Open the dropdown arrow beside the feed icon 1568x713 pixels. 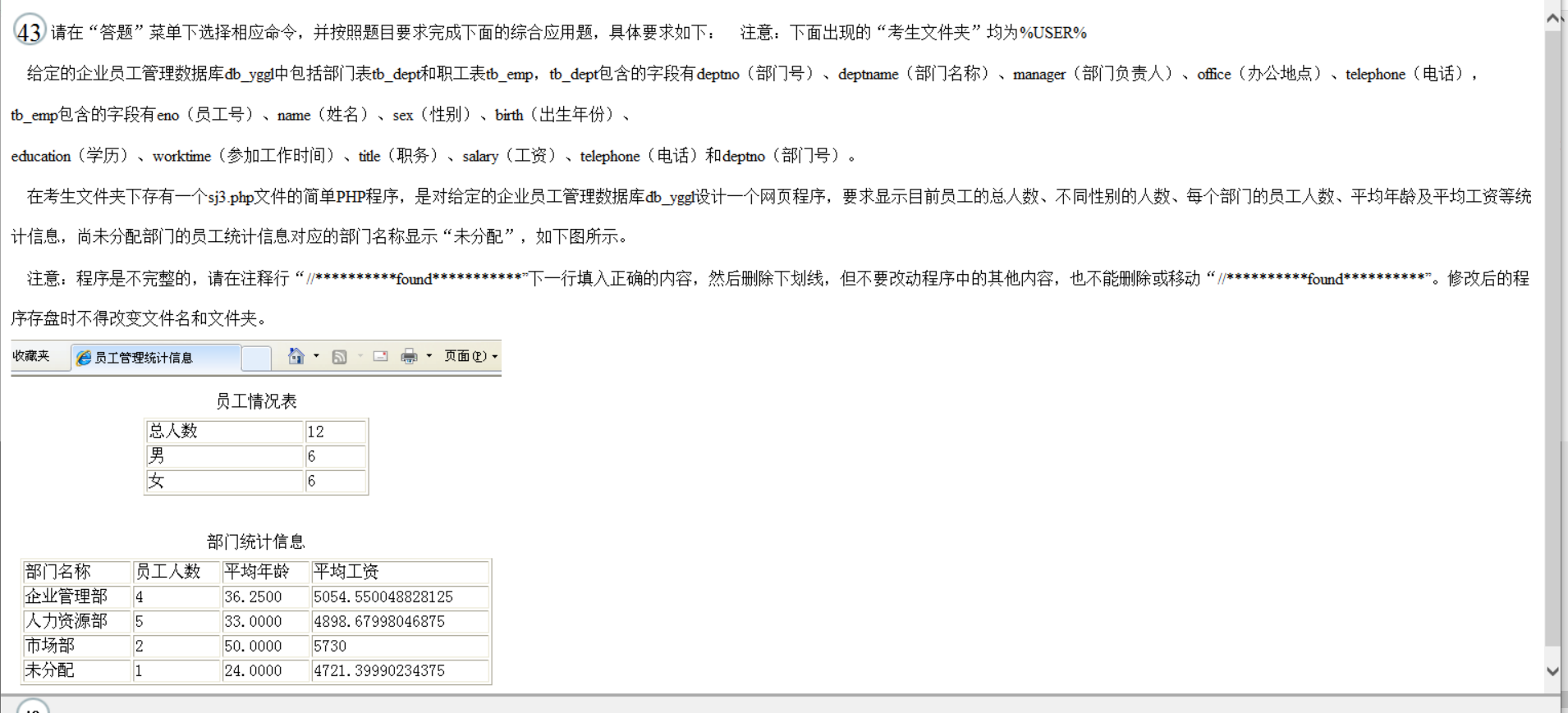359,356
